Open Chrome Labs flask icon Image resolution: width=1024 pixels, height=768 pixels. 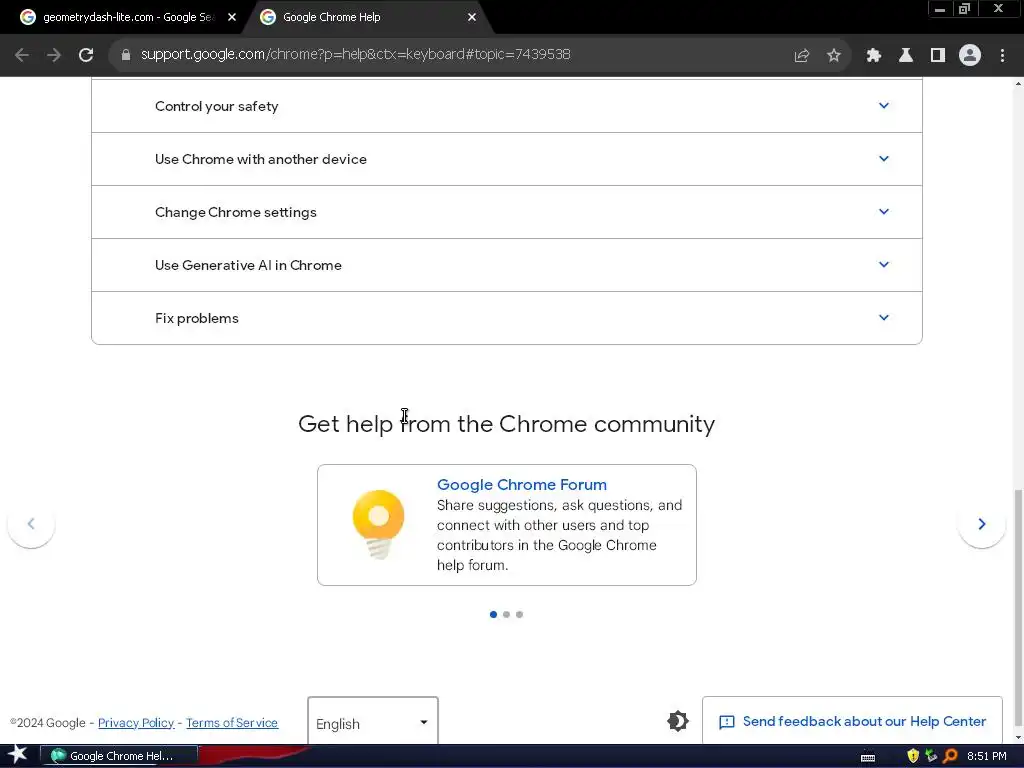906,56
